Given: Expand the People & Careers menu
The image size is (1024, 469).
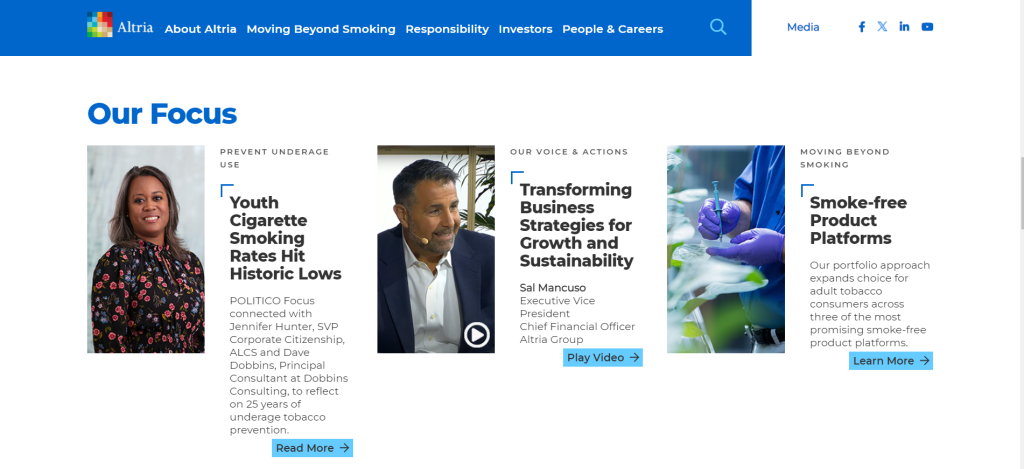Looking at the screenshot, I should (612, 29).
